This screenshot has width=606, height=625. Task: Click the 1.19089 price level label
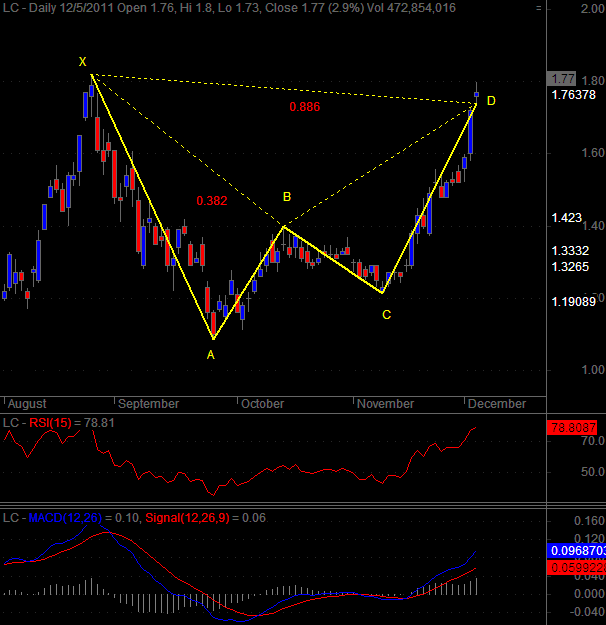pyautogui.click(x=573, y=302)
